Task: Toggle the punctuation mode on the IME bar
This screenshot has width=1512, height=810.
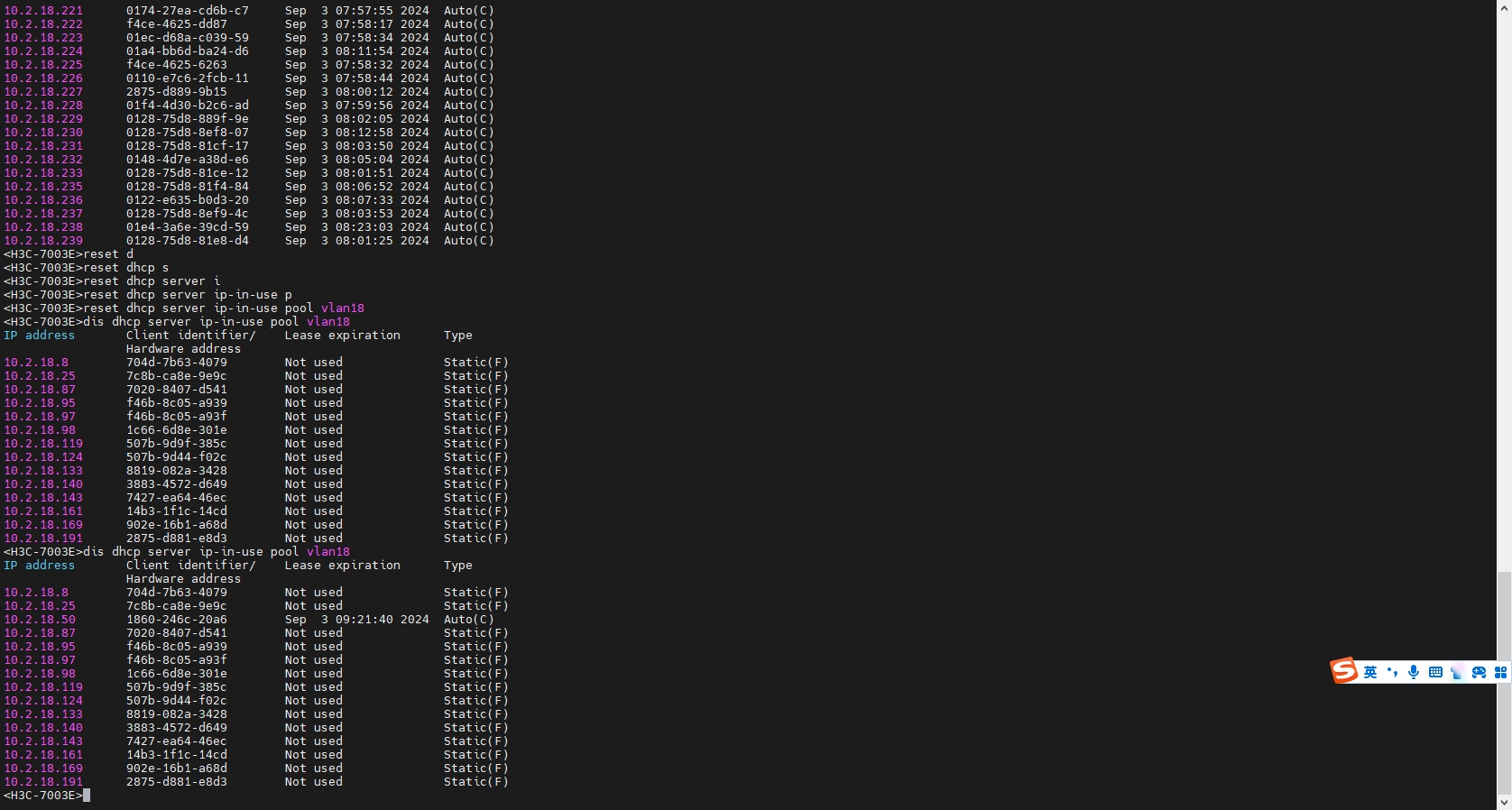Action: pos(1392,672)
